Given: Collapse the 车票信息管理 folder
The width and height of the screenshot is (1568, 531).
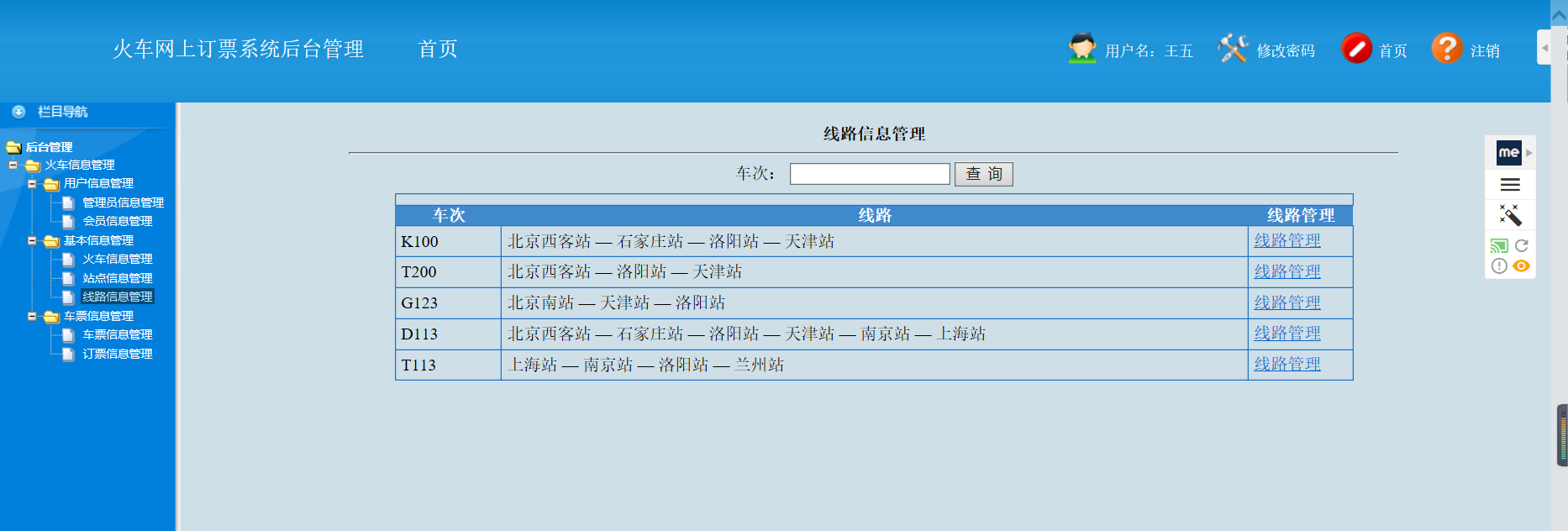Looking at the screenshot, I should tap(32, 316).
